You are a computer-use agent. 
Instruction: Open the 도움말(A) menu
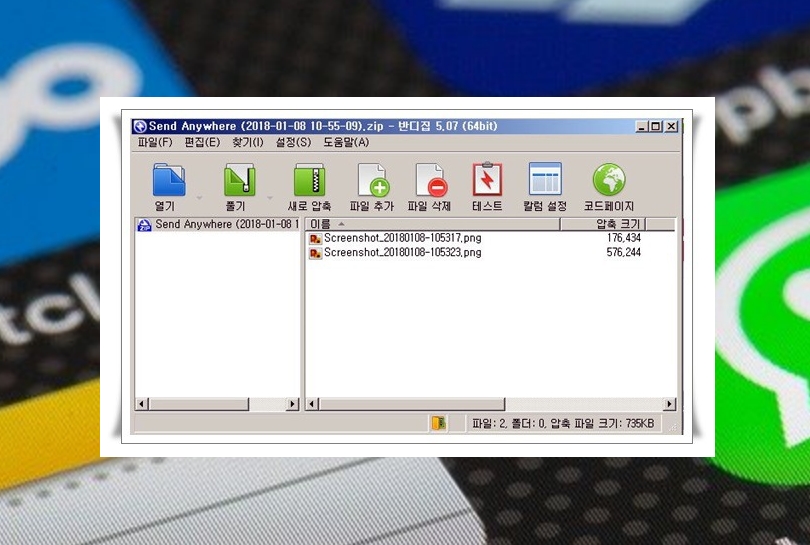[346, 142]
